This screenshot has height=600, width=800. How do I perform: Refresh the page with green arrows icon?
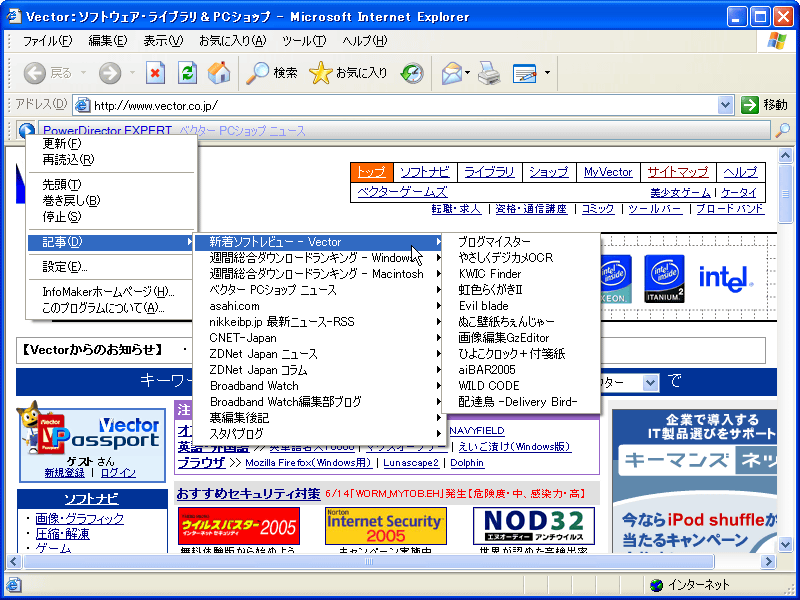click(187, 73)
